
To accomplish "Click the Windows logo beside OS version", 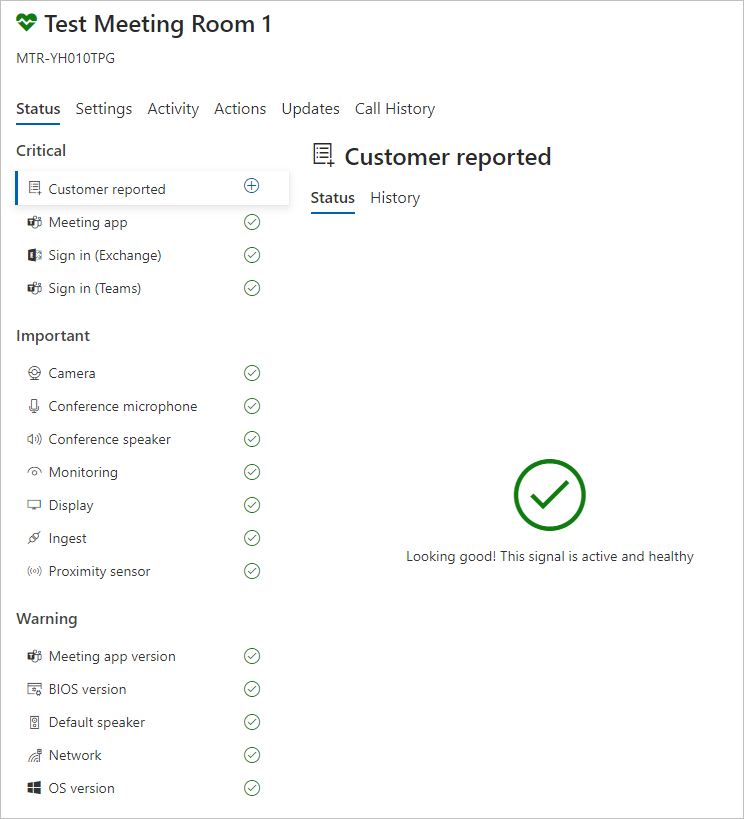I will point(34,788).
